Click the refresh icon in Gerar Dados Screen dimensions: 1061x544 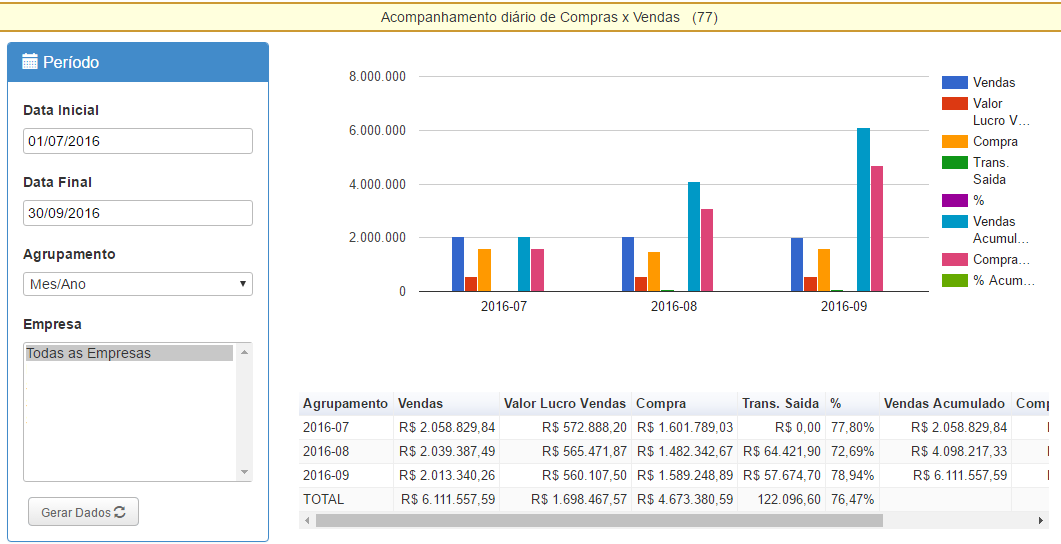pyautogui.click(x=120, y=512)
